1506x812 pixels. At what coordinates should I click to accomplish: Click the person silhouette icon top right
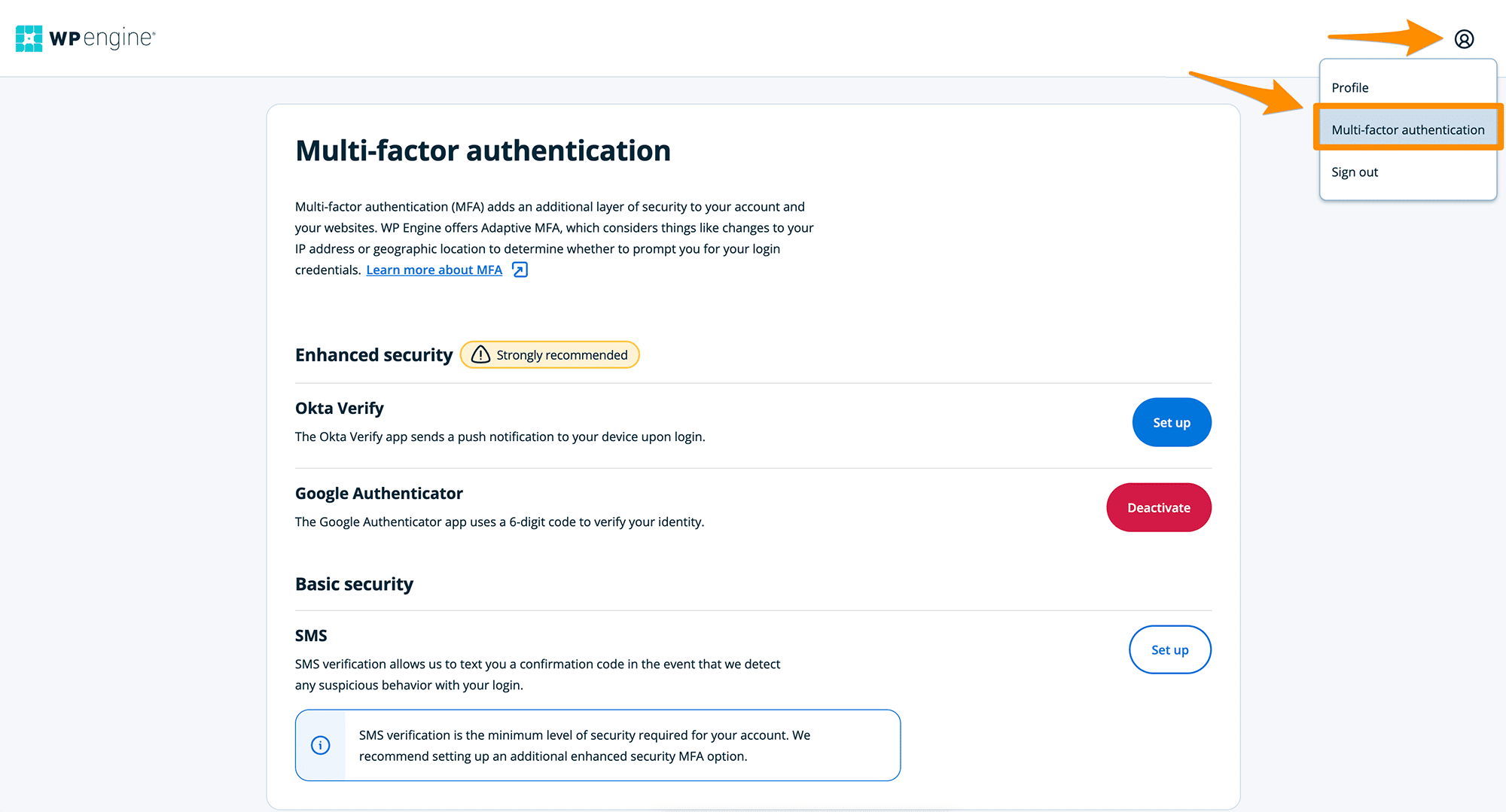[x=1465, y=38]
